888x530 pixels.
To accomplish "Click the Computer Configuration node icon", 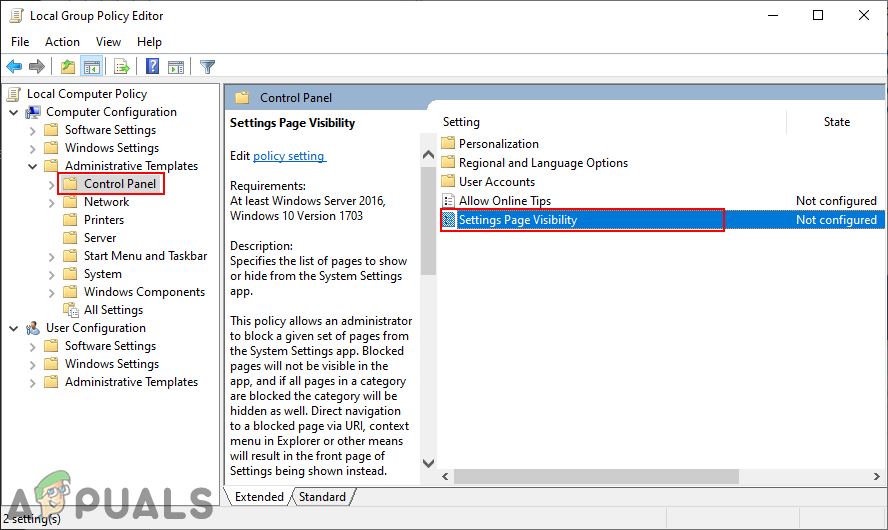I will [x=33, y=112].
